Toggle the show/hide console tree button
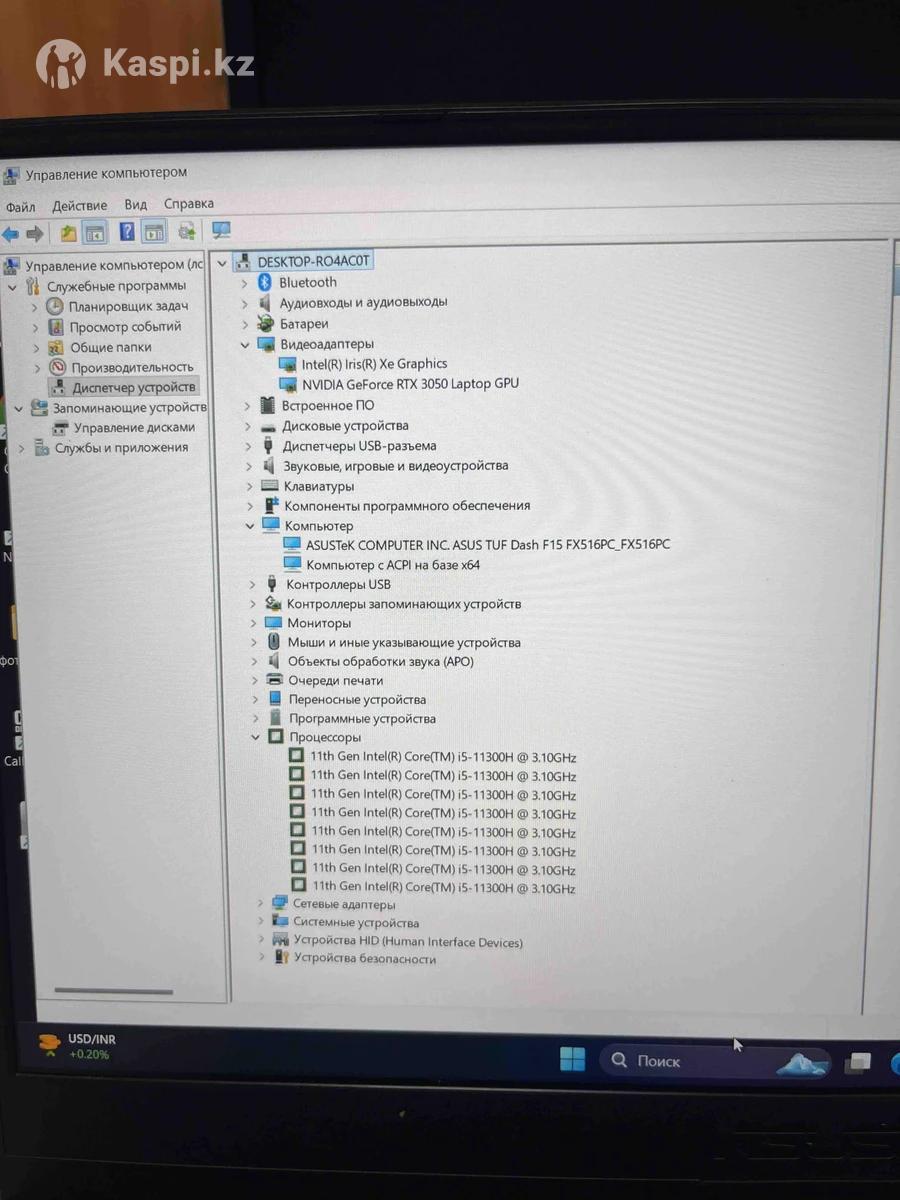 click(x=95, y=233)
